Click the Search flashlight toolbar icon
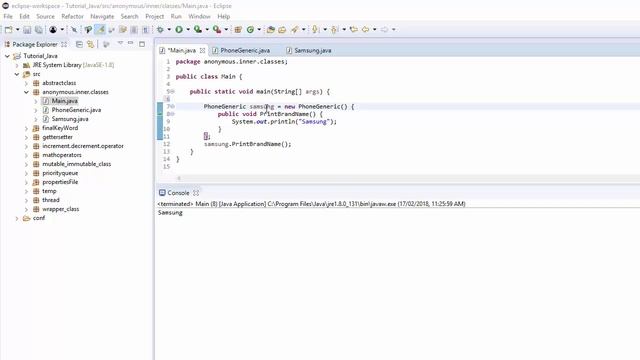Screen dimensions: 640x360 click(x=294, y=29)
